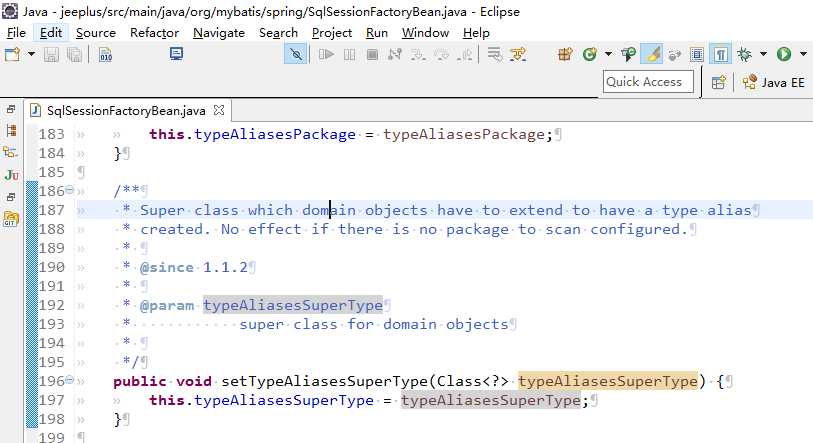
Task: Open the Debug configurations dropdown arrow
Action: pyautogui.click(x=763, y=54)
